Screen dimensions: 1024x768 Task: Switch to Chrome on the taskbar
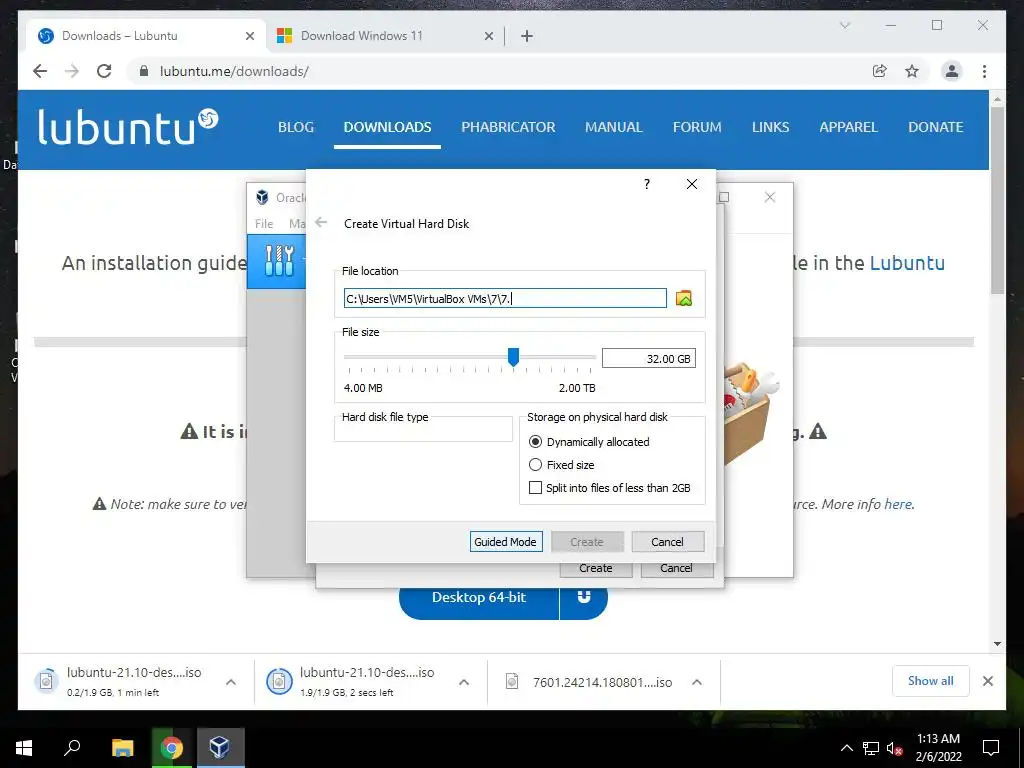coord(171,748)
